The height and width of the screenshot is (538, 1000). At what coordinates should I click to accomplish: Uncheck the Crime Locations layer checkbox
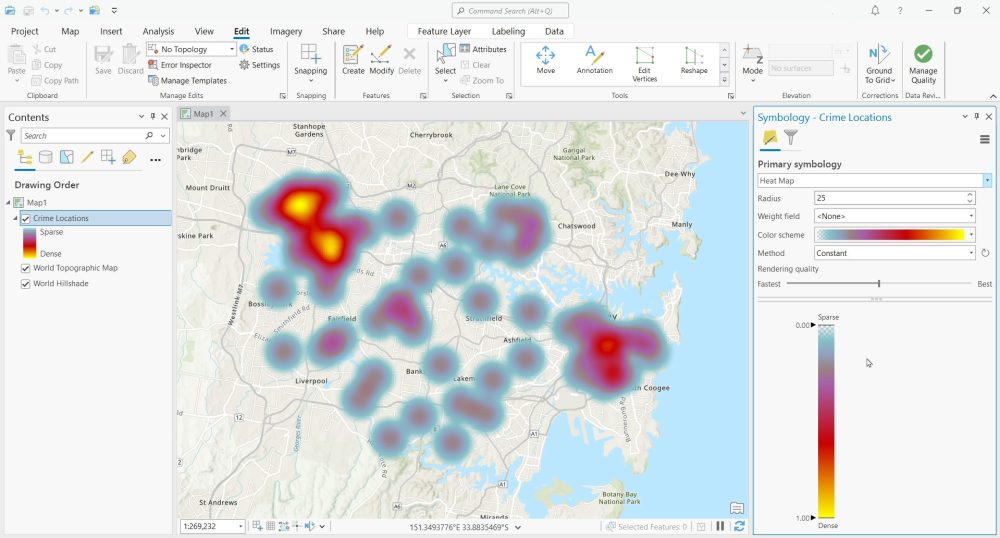coord(26,219)
